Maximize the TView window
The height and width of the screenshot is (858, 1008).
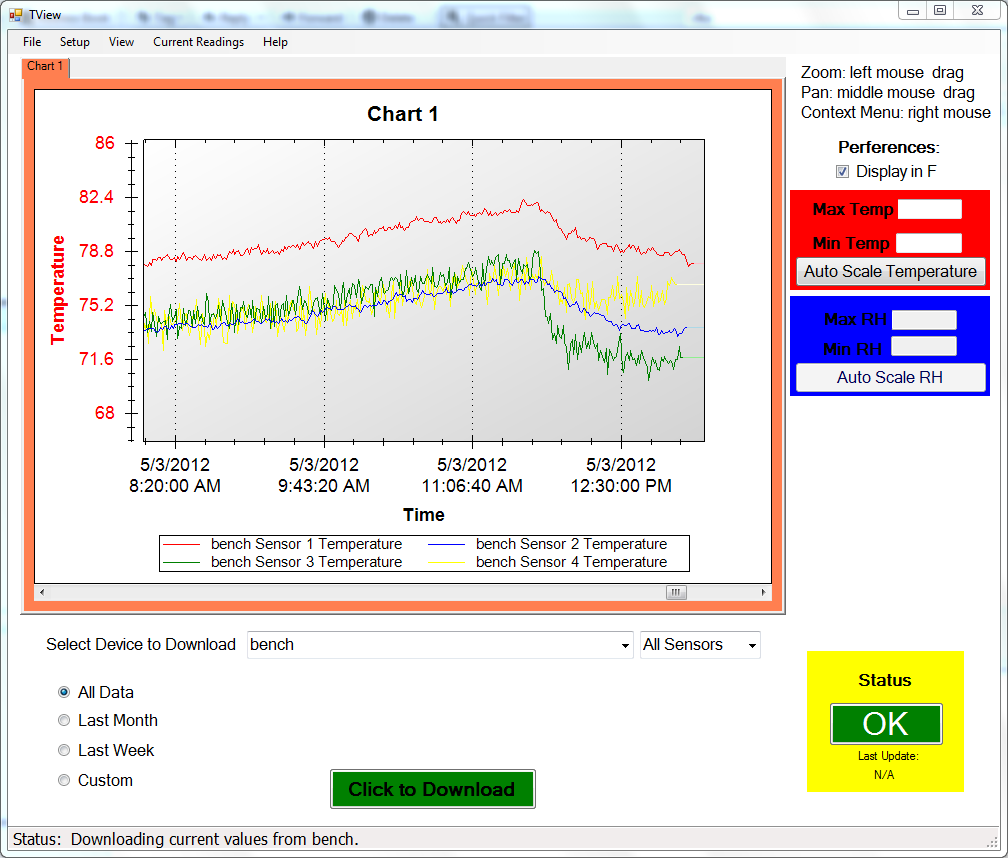pyautogui.click(x=940, y=11)
